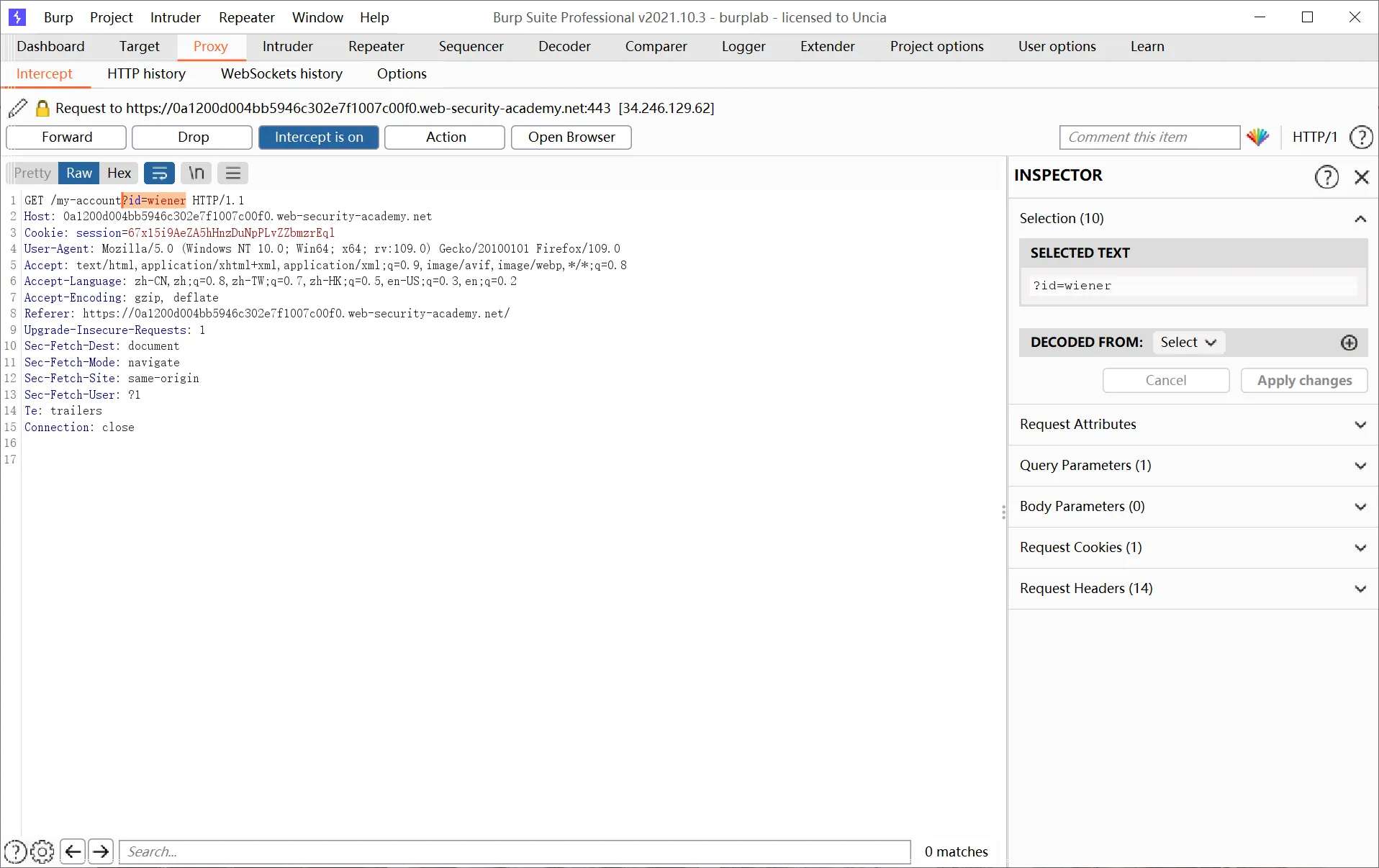Expand Request Headers (14) section

(x=1193, y=589)
